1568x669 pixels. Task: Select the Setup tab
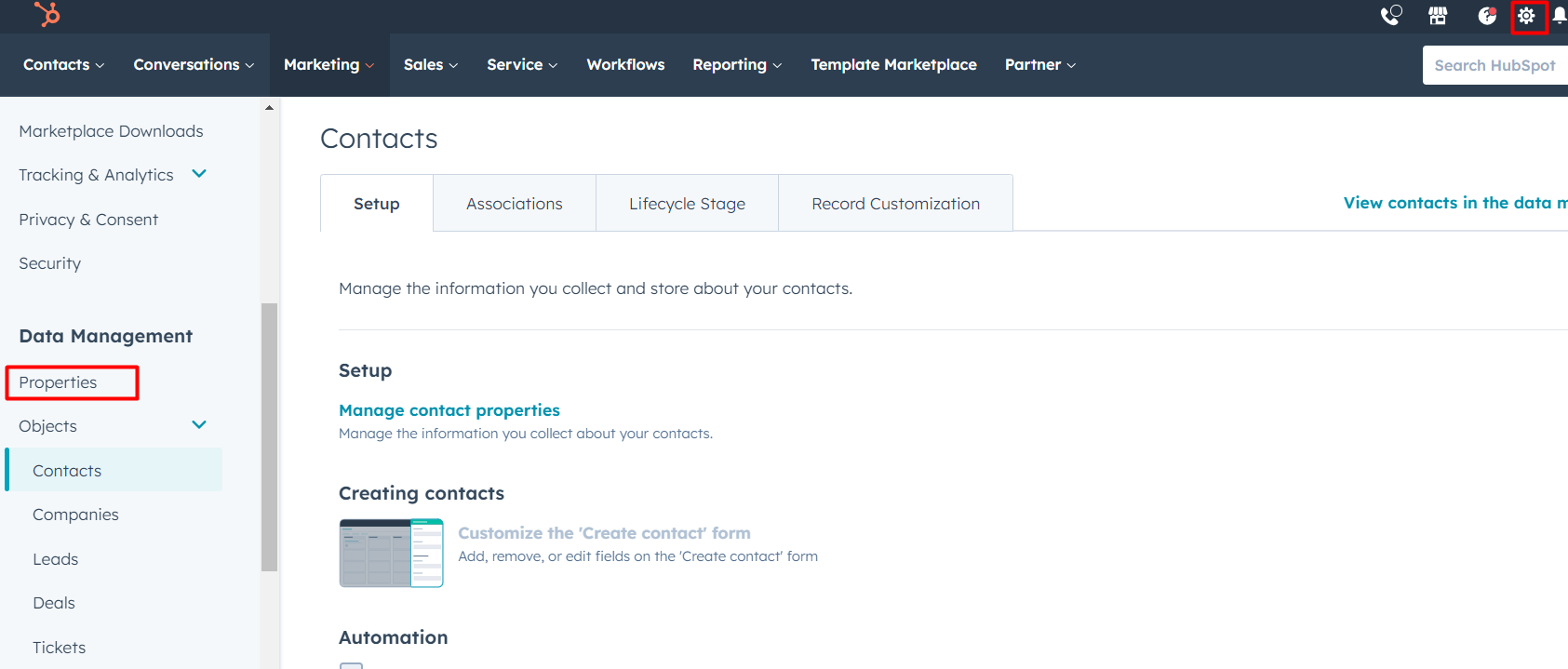(377, 203)
